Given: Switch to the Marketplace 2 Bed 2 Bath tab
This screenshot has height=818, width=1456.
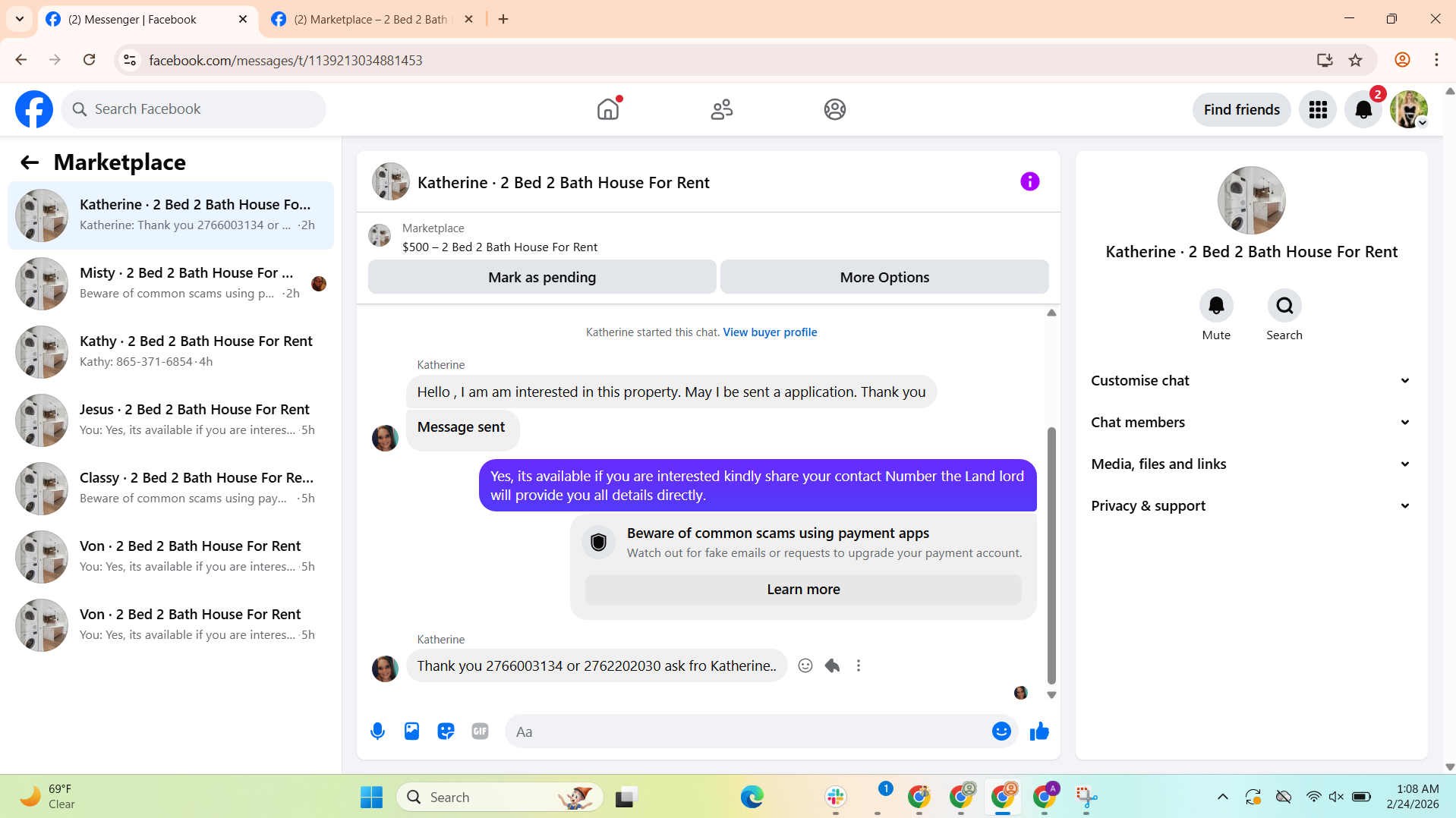Looking at the screenshot, I should tap(372, 20).
